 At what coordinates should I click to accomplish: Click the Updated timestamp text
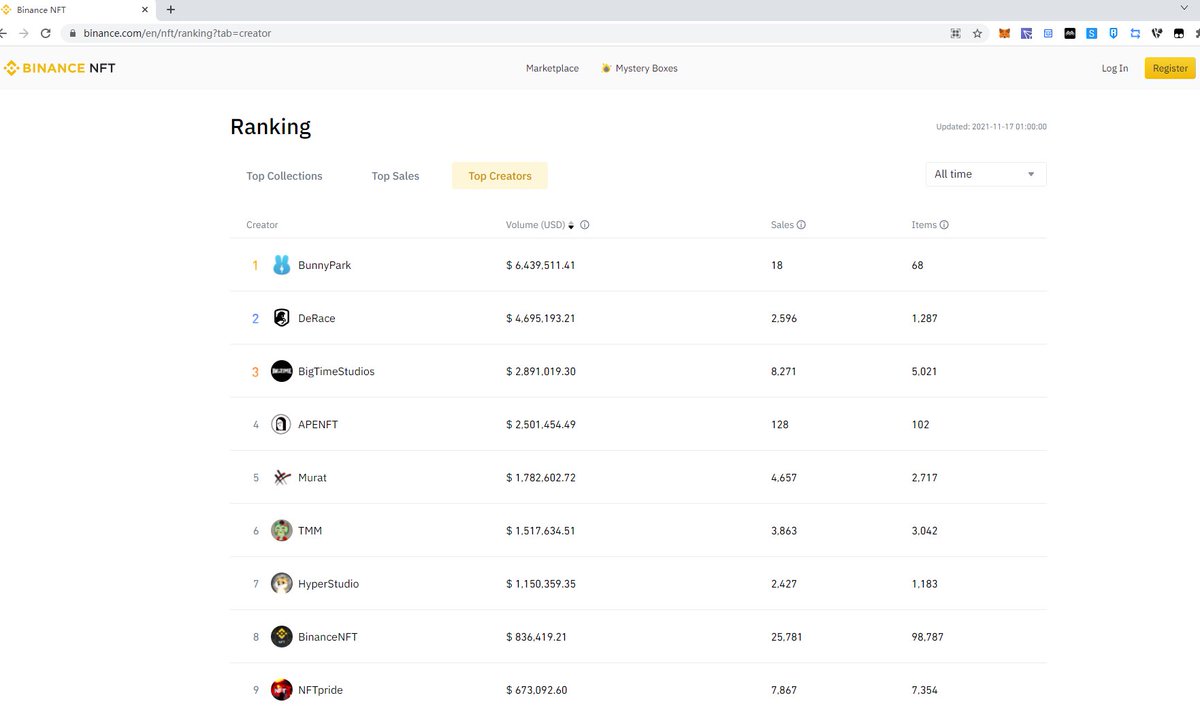pos(991,127)
